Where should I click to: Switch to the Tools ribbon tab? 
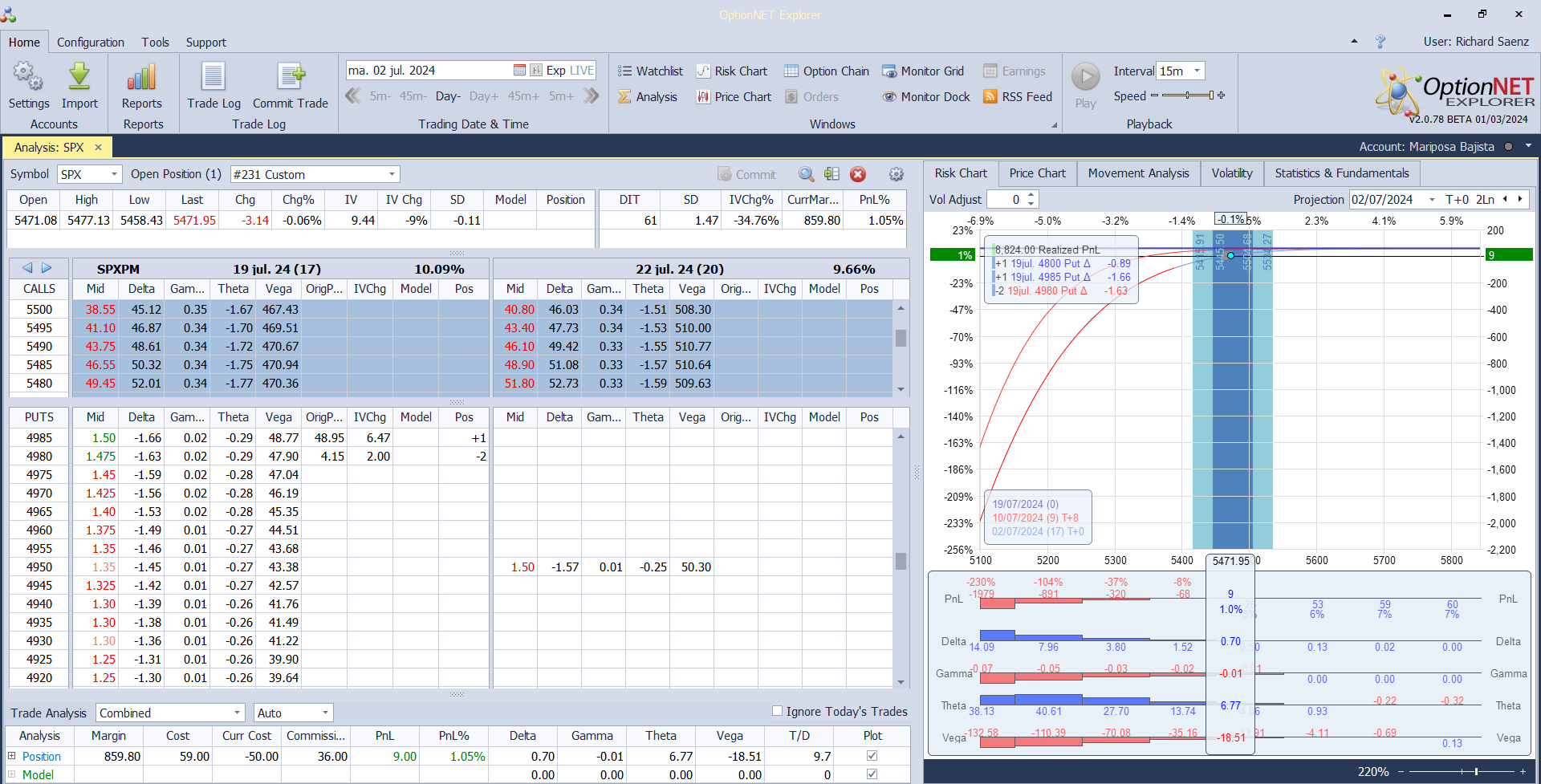(155, 43)
